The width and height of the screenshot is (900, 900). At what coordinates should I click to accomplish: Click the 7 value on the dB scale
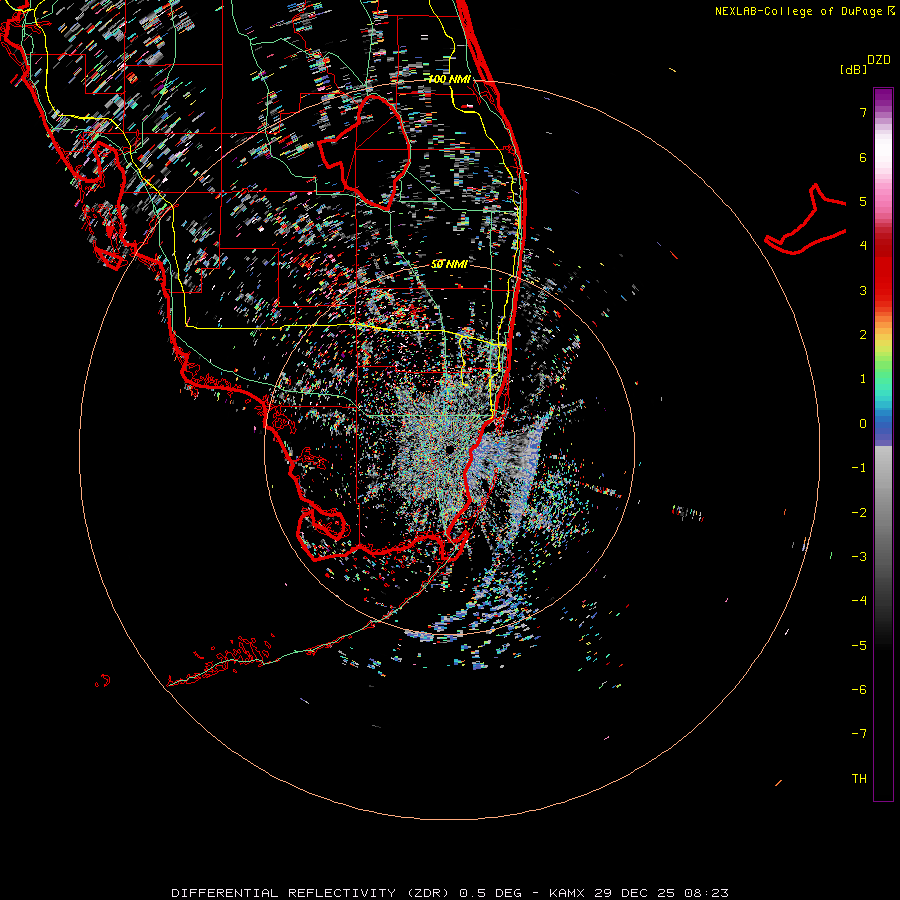(863, 112)
